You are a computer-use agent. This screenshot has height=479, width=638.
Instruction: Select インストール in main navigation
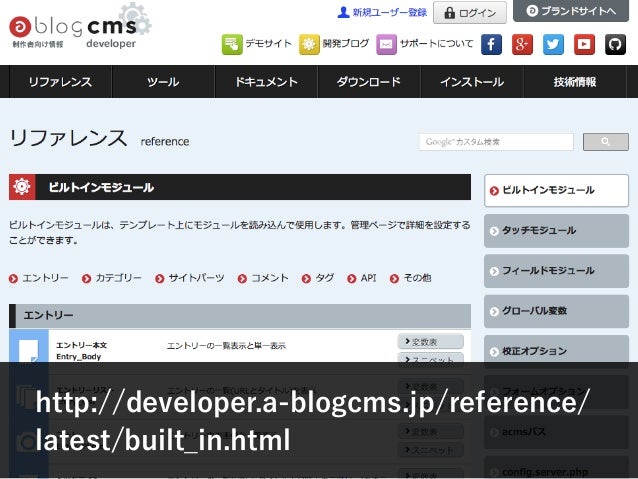[x=472, y=82]
